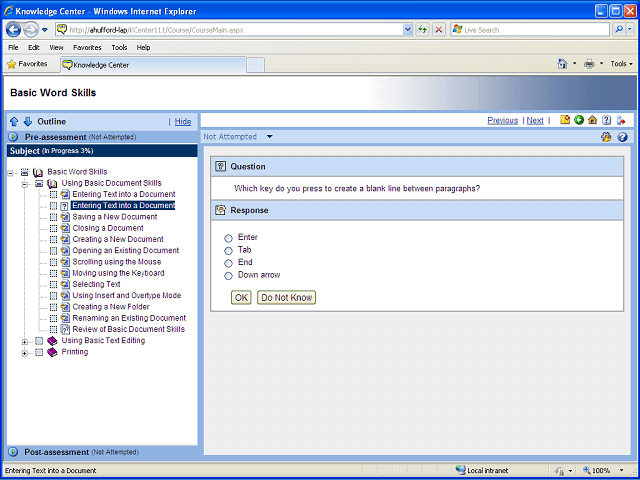The width and height of the screenshot is (640, 480).
Task: Click the outline down arrow icon
Action: coord(28,121)
